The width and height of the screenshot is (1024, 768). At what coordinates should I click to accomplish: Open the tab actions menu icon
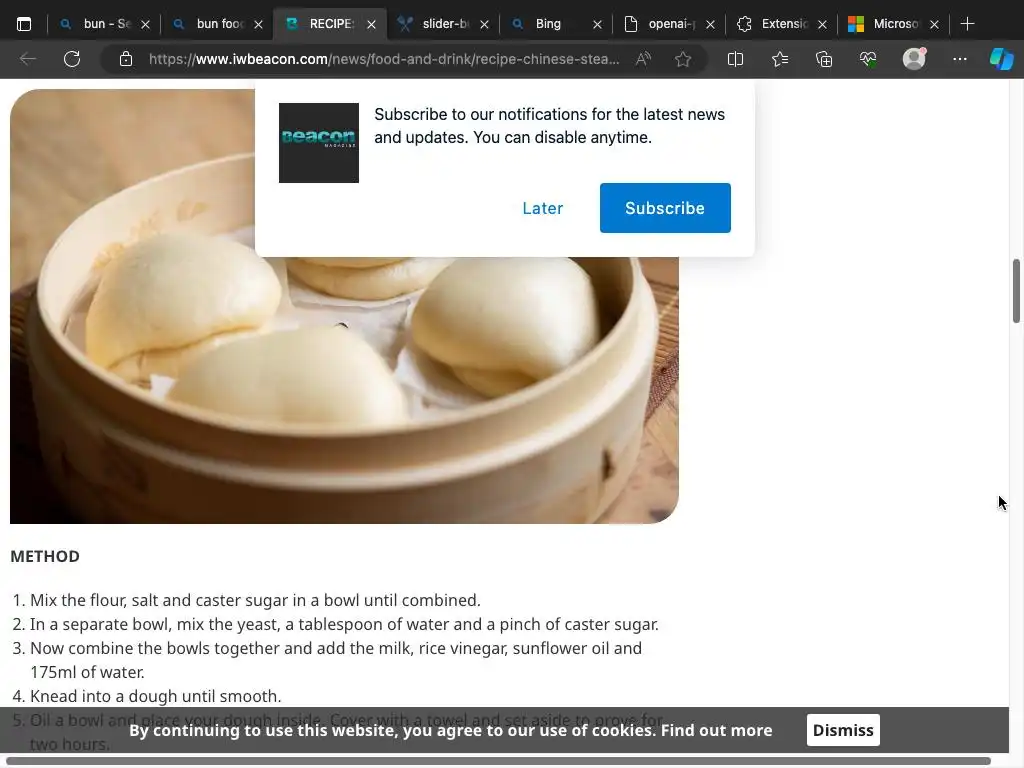(24, 24)
